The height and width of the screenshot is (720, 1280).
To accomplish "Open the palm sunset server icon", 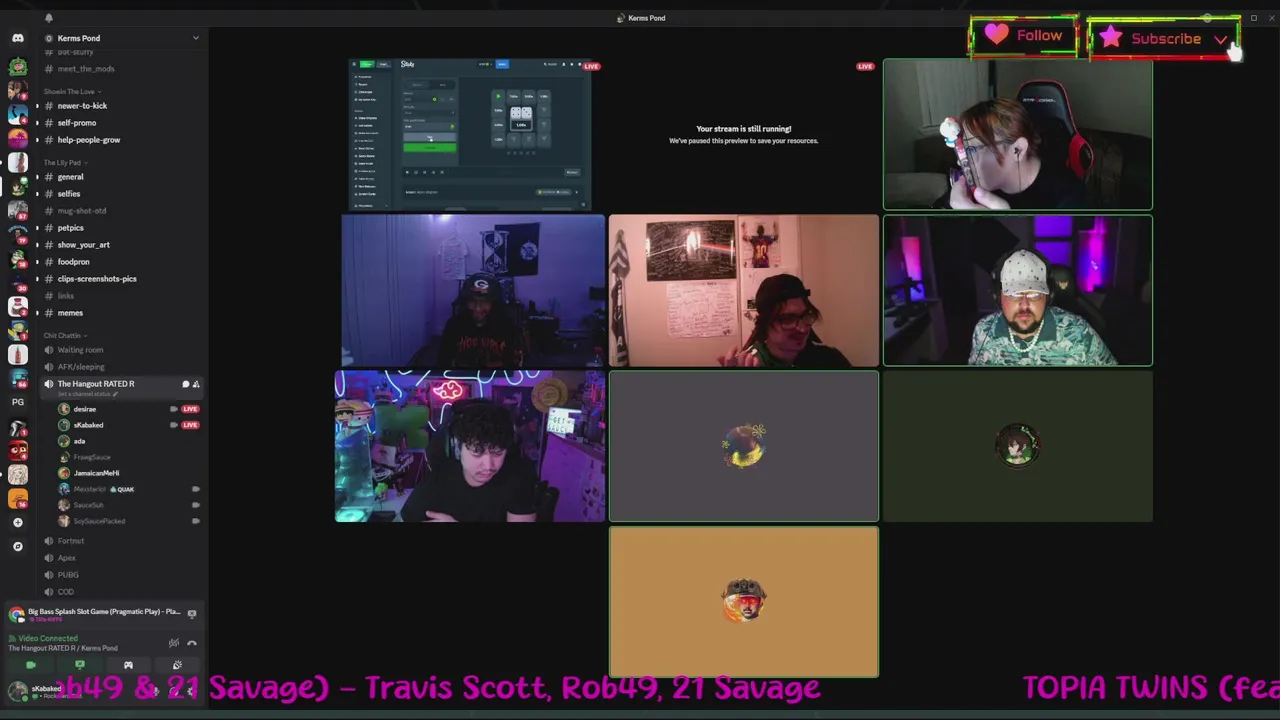I will pos(17,138).
